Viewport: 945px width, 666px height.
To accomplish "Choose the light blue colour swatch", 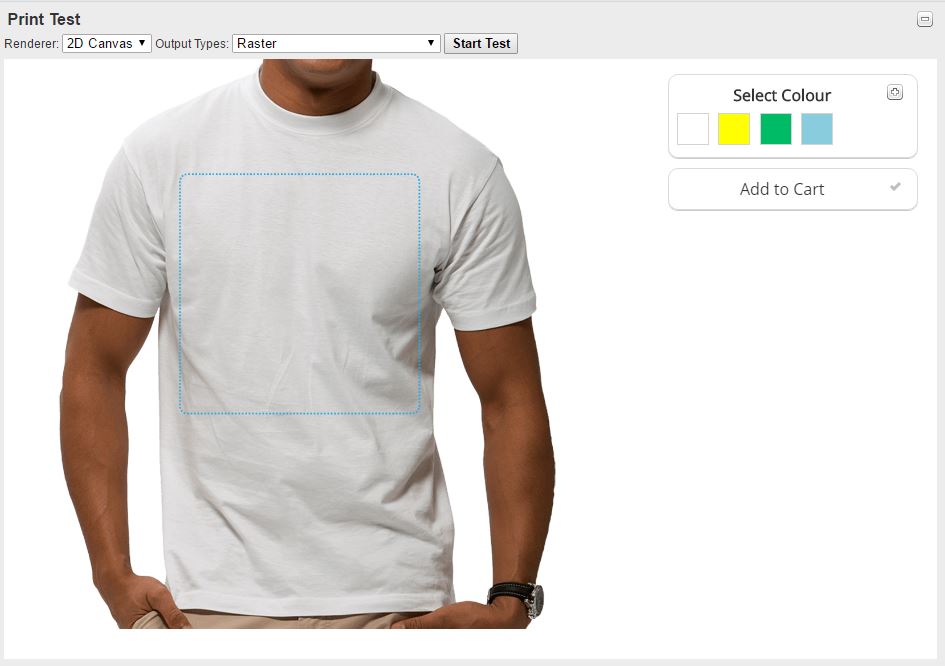I will click(x=817, y=129).
